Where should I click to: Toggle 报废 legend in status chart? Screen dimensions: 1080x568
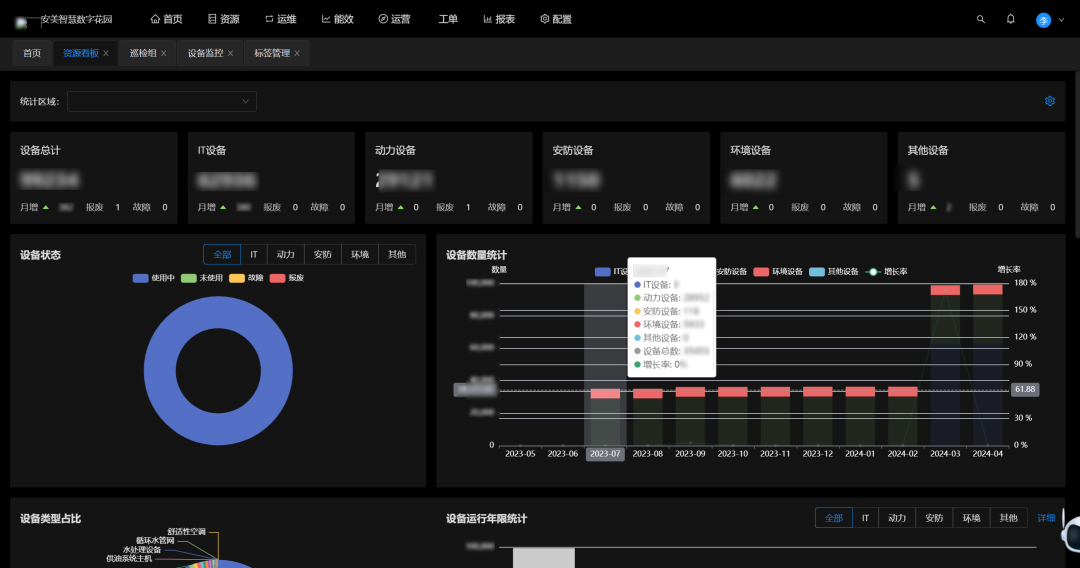tap(287, 278)
